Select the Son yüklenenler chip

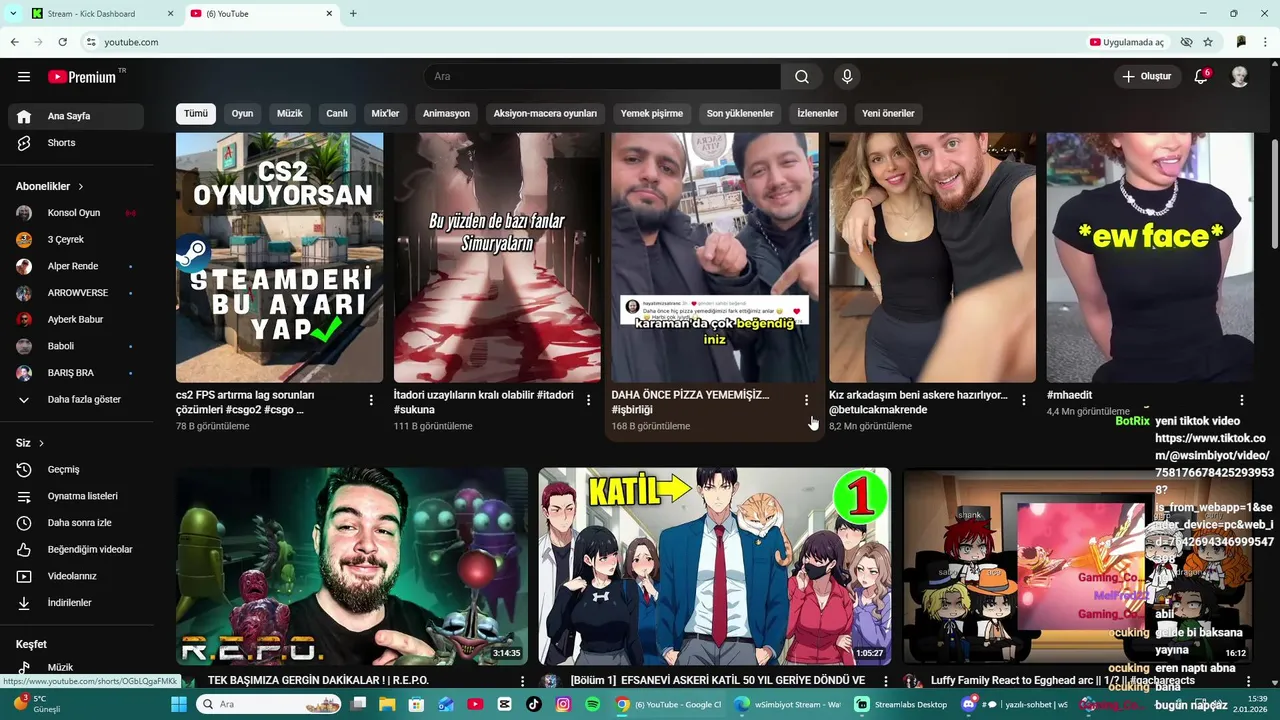[x=740, y=113]
